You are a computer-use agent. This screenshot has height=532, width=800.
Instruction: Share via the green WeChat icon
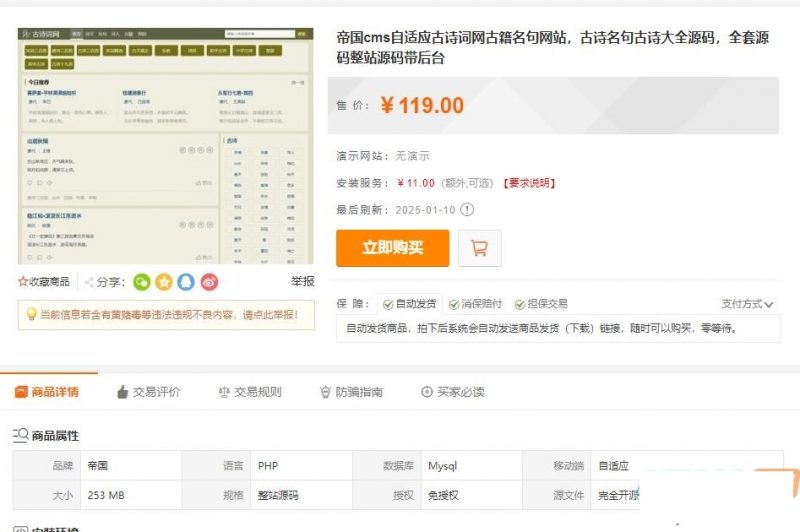[142, 282]
